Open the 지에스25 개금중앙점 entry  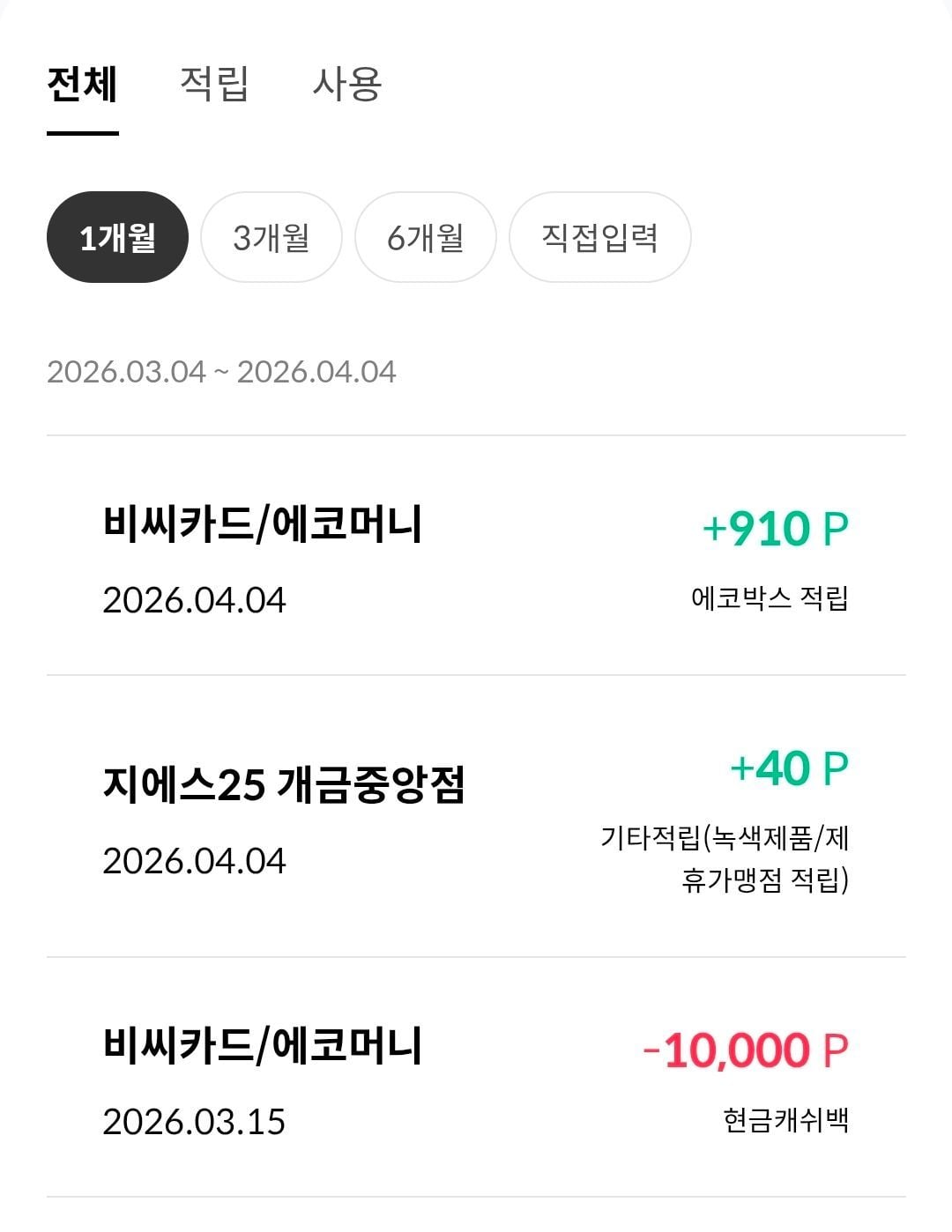pos(284,784)
